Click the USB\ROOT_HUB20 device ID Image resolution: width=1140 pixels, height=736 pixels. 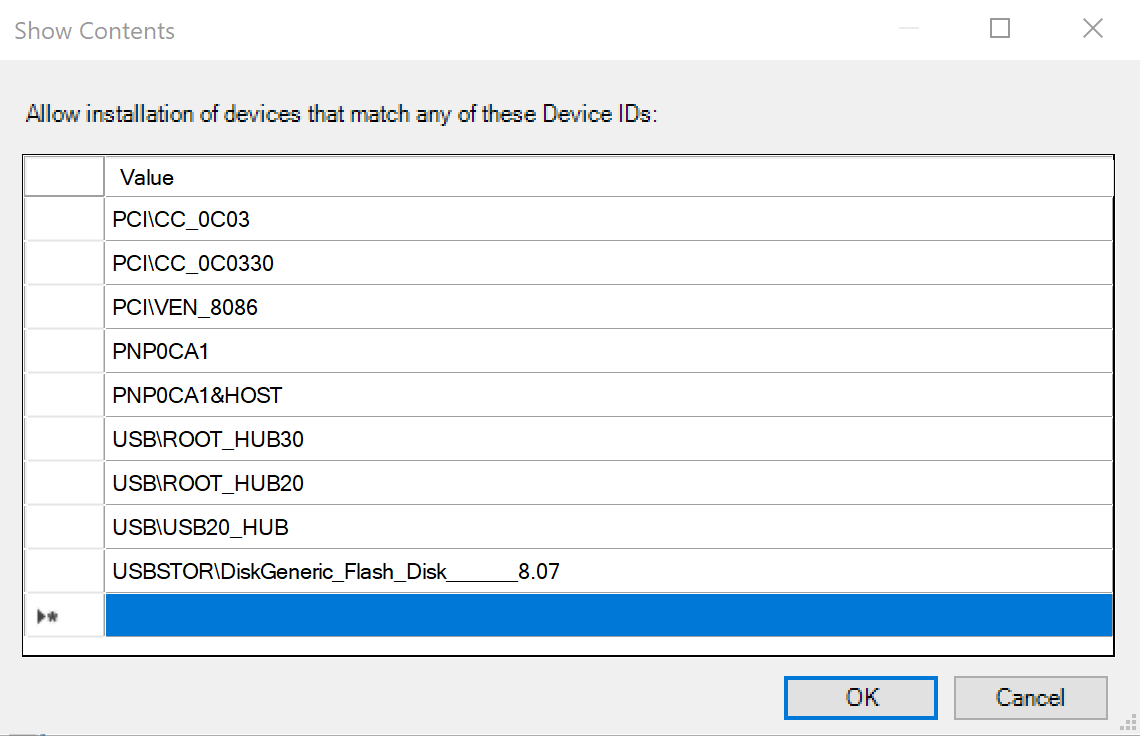(x=608, y=483)
